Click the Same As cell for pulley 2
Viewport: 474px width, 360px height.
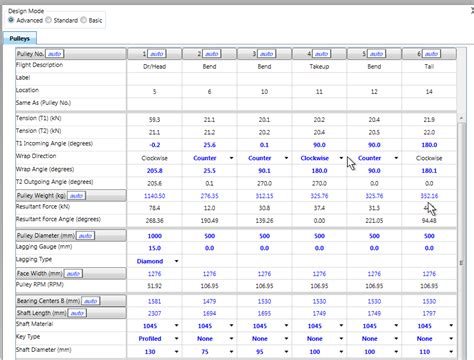(210, 104)
